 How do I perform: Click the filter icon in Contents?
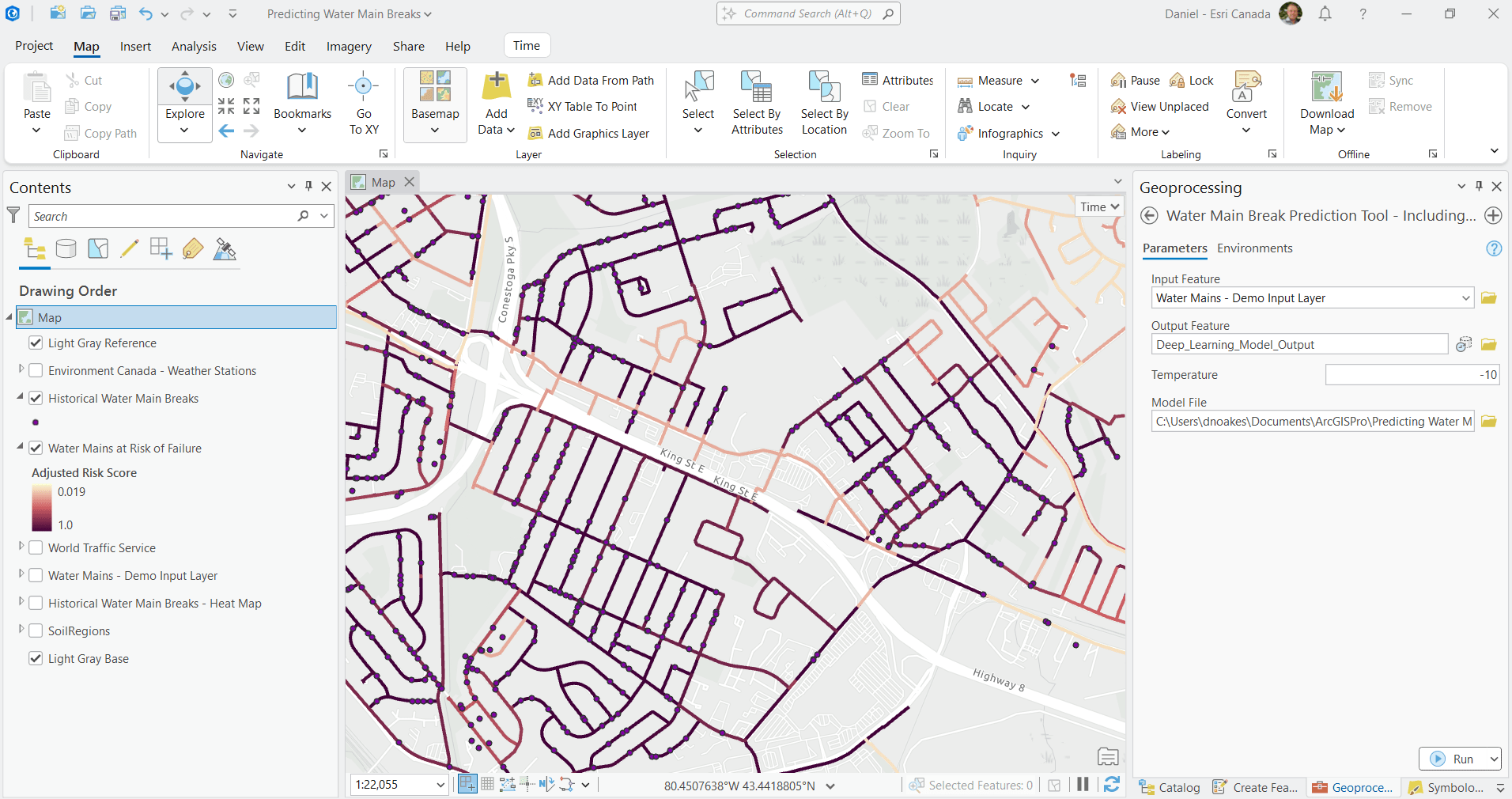[x=13, y=215]
